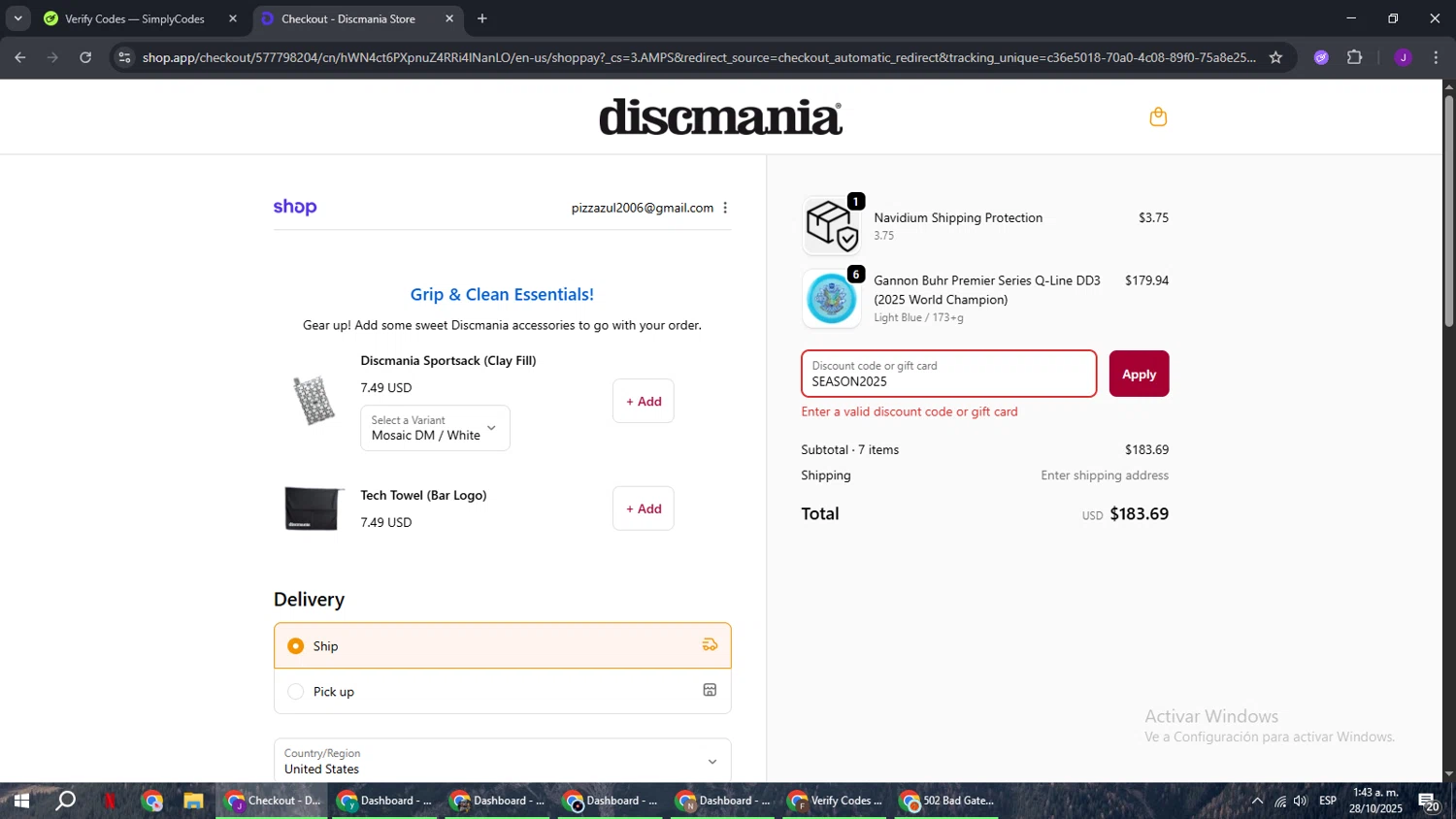The width and height of the screenshot is (1456, 819).
Task: Click the discount code input field
Action: [x=948, y=374]
